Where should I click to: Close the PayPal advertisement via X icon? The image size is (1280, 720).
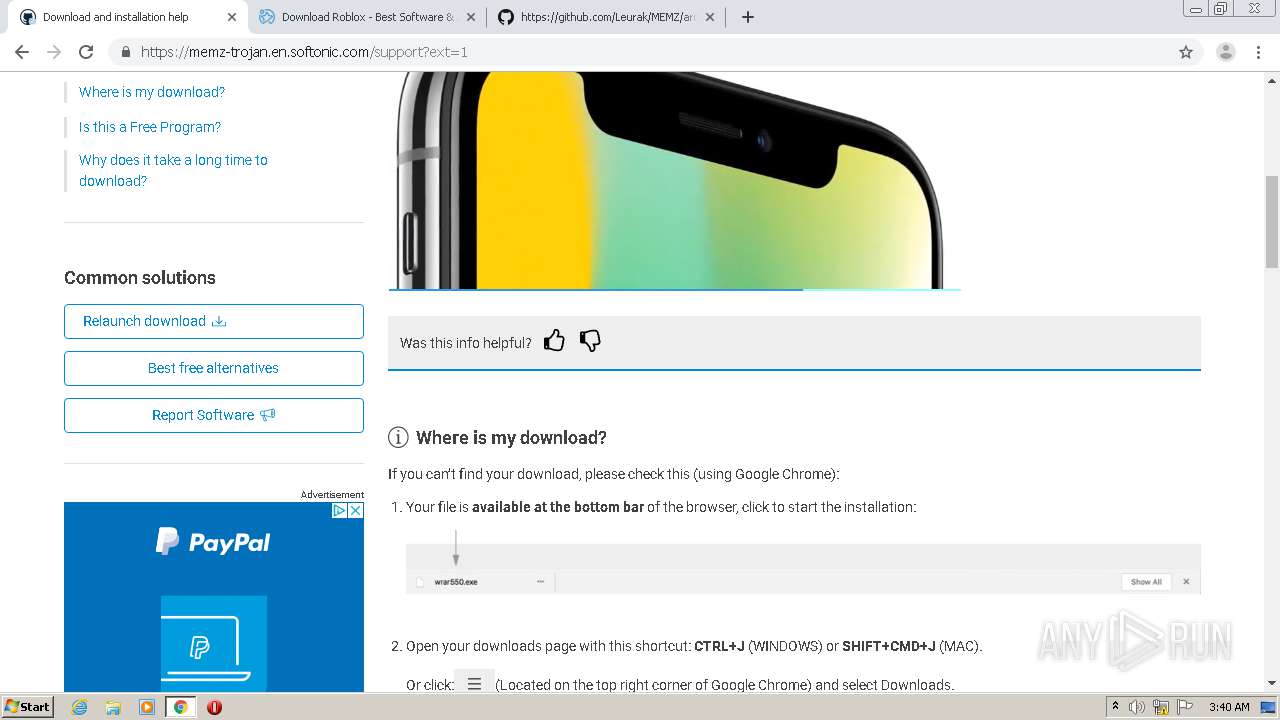click(x=355, y=510)
